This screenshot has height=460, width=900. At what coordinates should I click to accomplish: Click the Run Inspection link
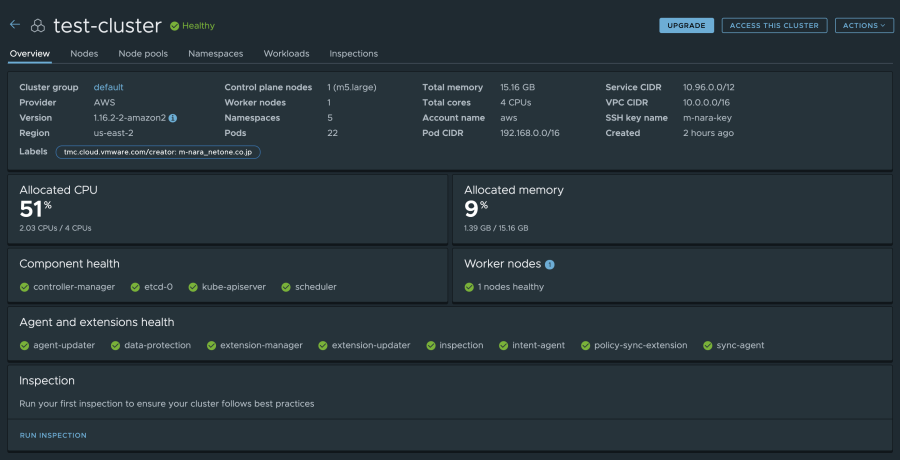53,435
